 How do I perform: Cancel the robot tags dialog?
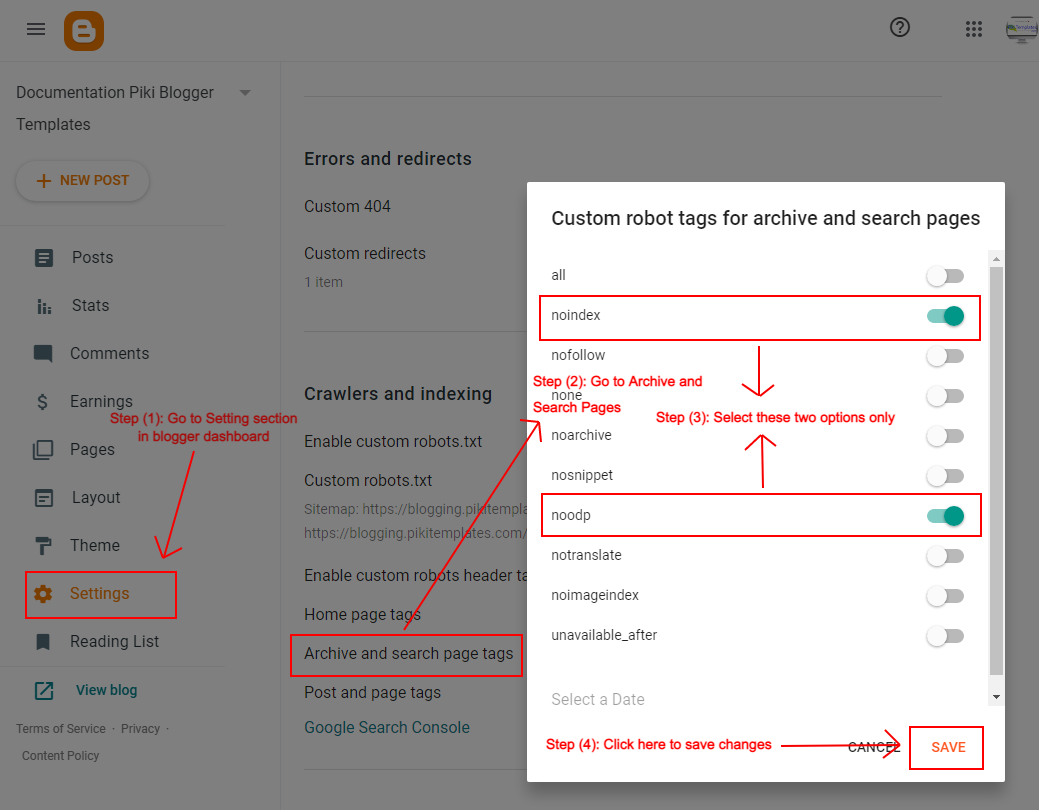coord(873,748)
